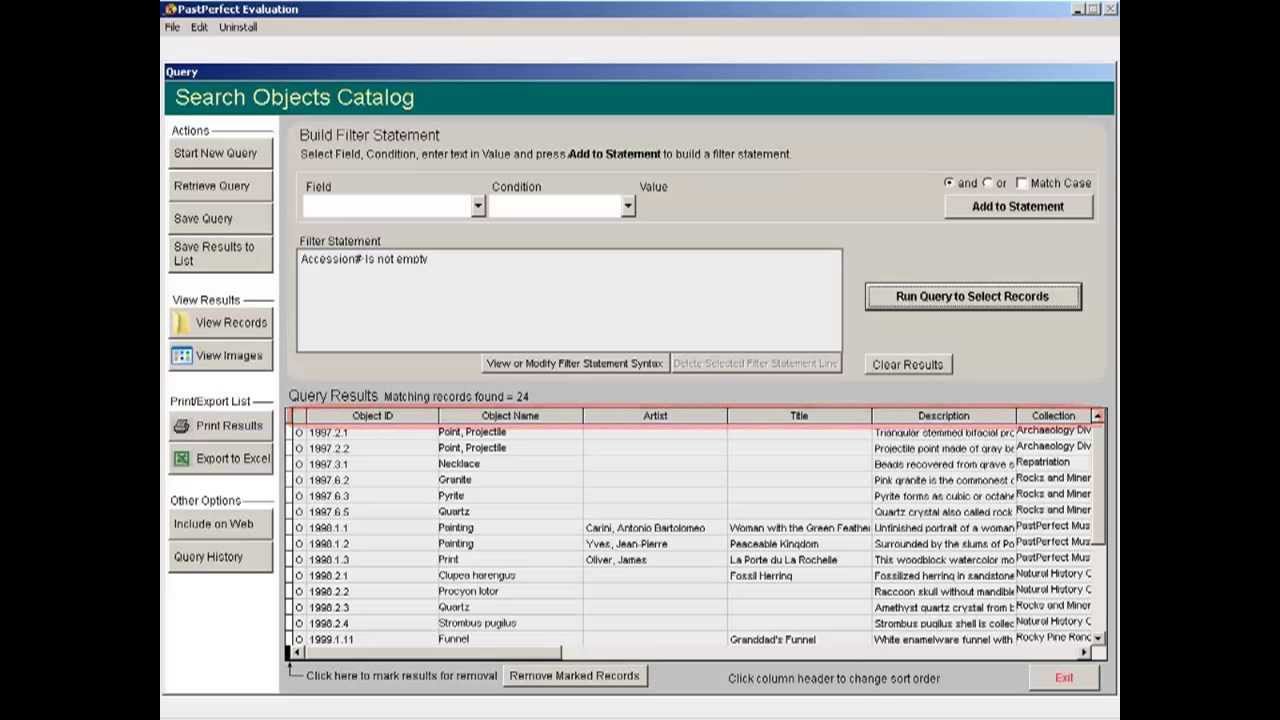1280x720 pixels.
Task: Click the Remove Marked Records button
Action: click(574, 676)
